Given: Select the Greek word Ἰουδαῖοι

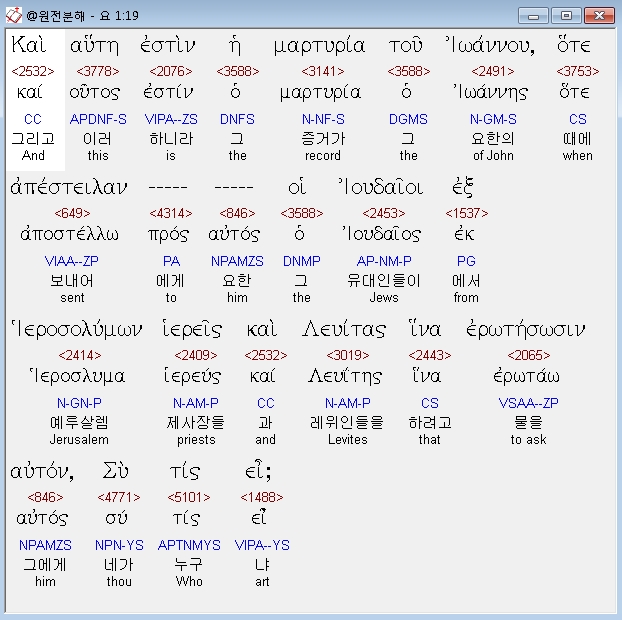Looking at the screenshot, I should 380,187.
